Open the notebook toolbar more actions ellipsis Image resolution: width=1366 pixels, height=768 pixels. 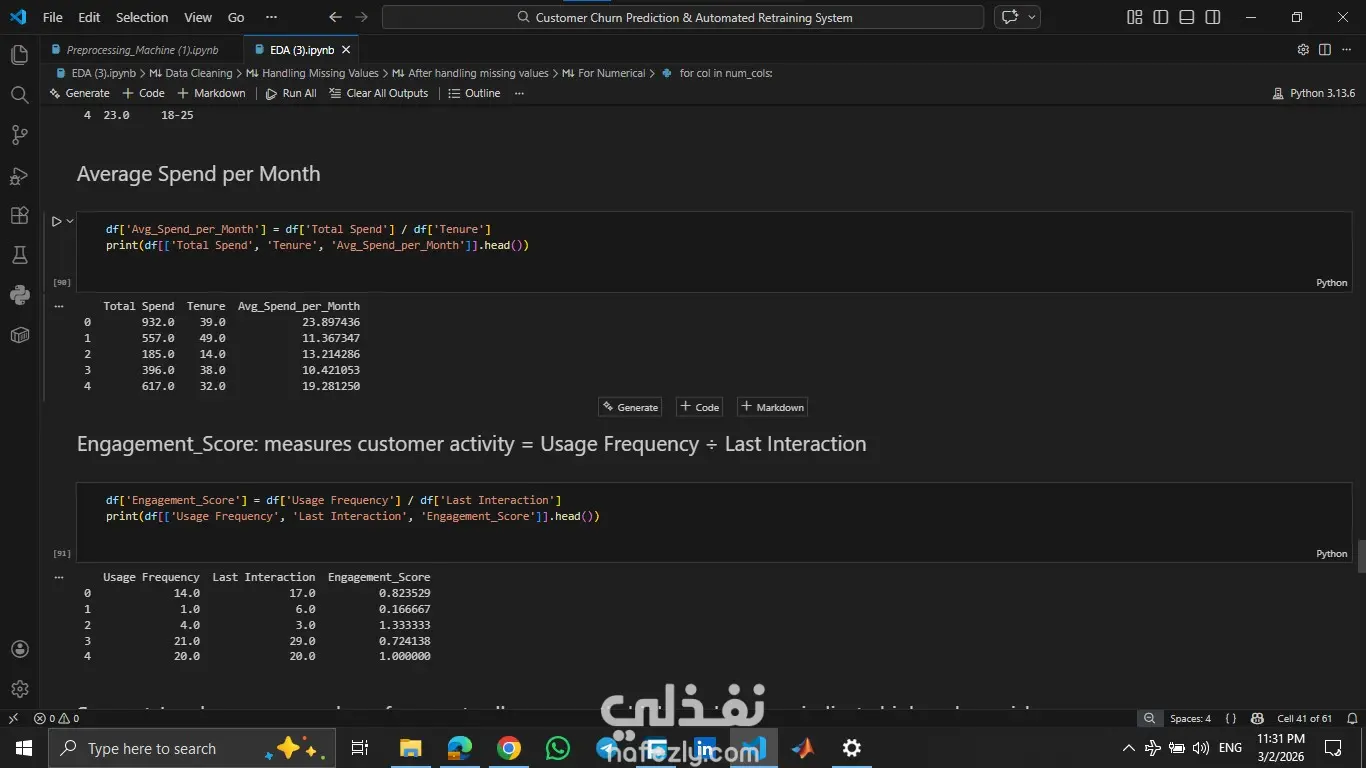[519, 93]
